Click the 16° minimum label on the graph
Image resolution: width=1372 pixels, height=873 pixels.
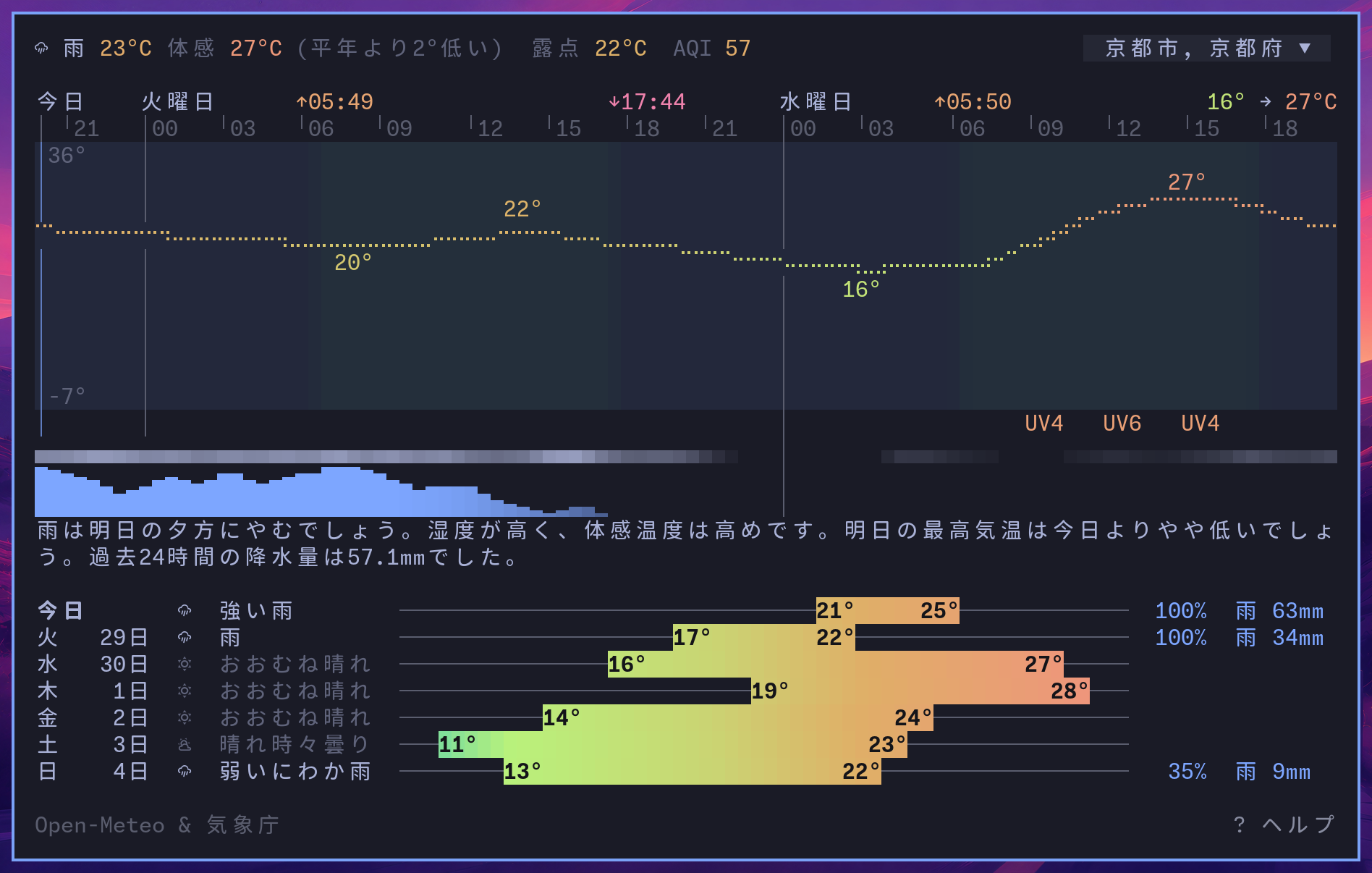[861, 290]
